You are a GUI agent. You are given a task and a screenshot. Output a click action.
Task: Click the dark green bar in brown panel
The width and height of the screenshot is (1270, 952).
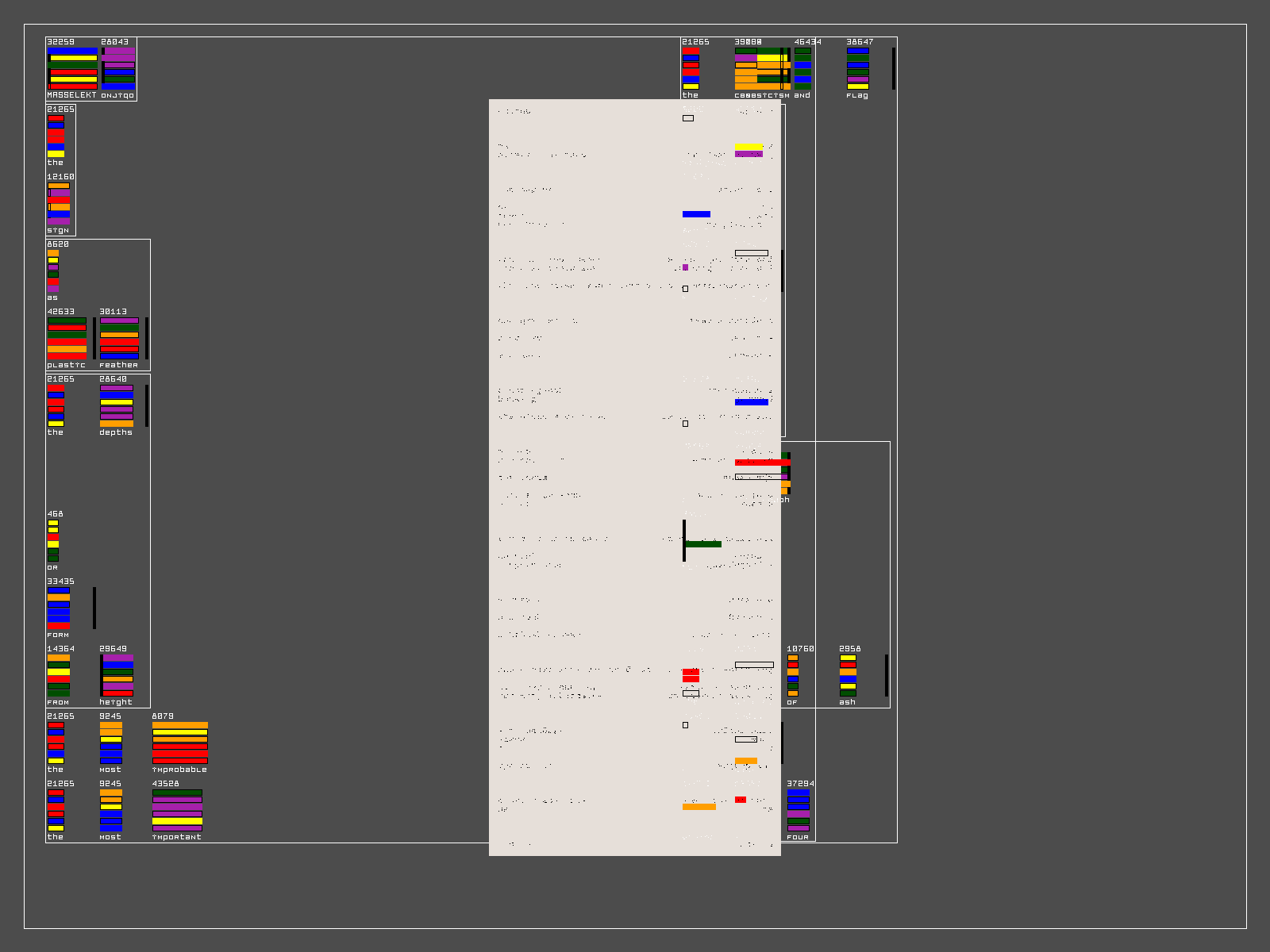(x=703, y=544)
